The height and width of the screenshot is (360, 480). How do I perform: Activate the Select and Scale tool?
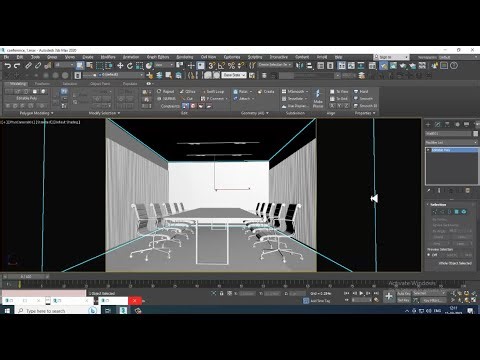click(x=139, y=66)
